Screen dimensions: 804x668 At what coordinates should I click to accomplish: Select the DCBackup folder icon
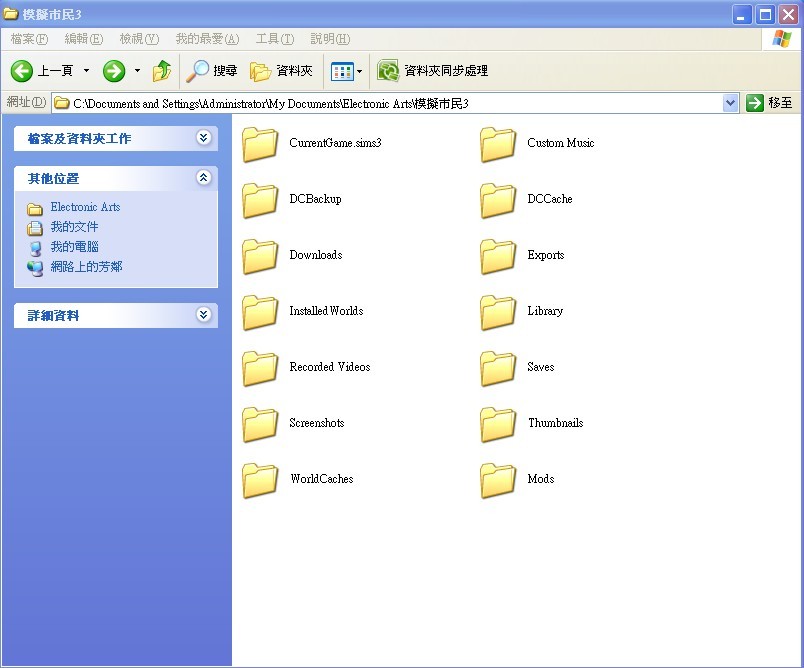pyautogui.click(x=260, y=200)
